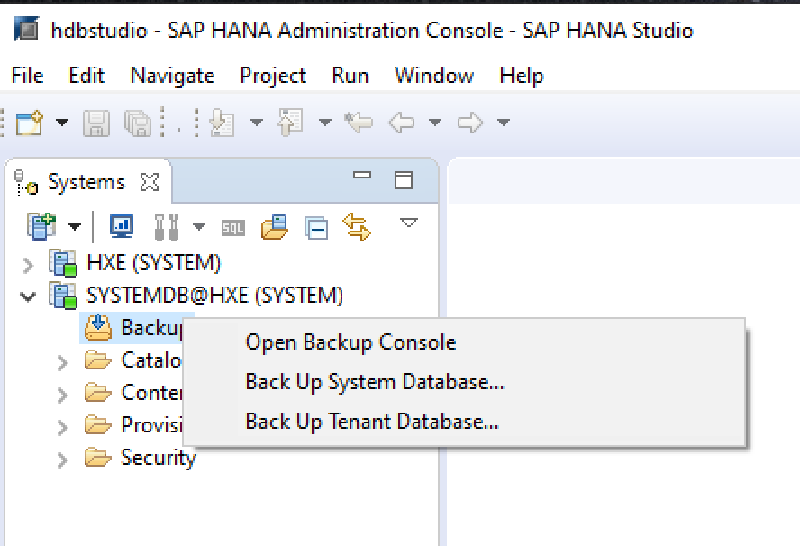The height and width of the screenshot is (546, 800).
Task: Expand the Provisioning folder
Action: pos(63,428)
